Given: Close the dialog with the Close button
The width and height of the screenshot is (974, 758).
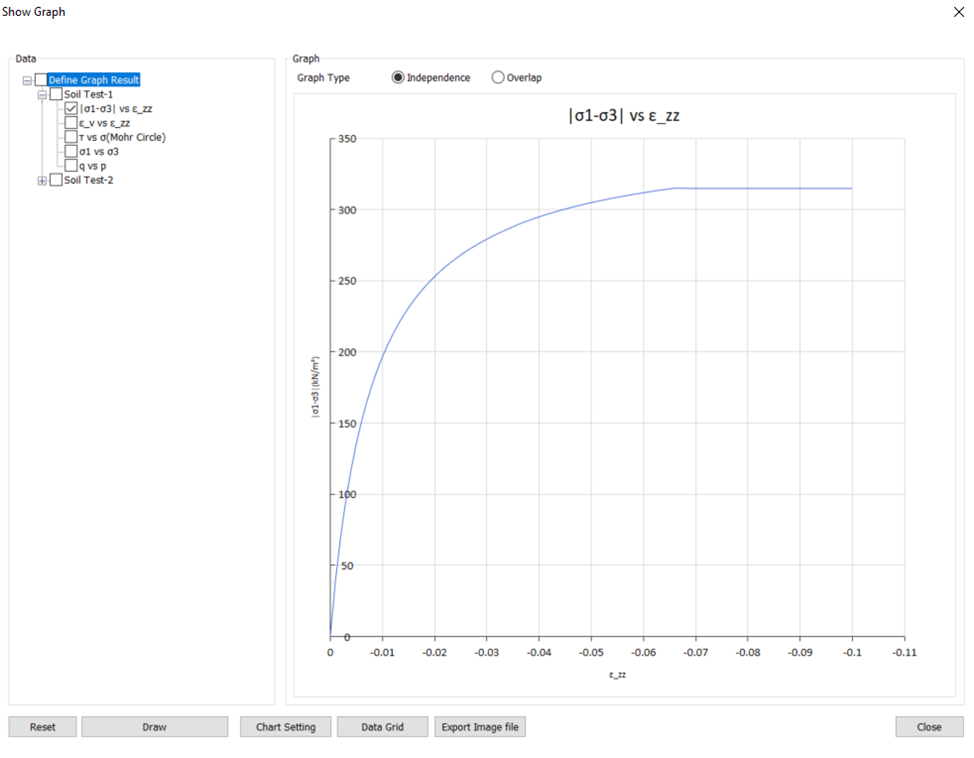Looking at the screenshot, I should [929, 727].
